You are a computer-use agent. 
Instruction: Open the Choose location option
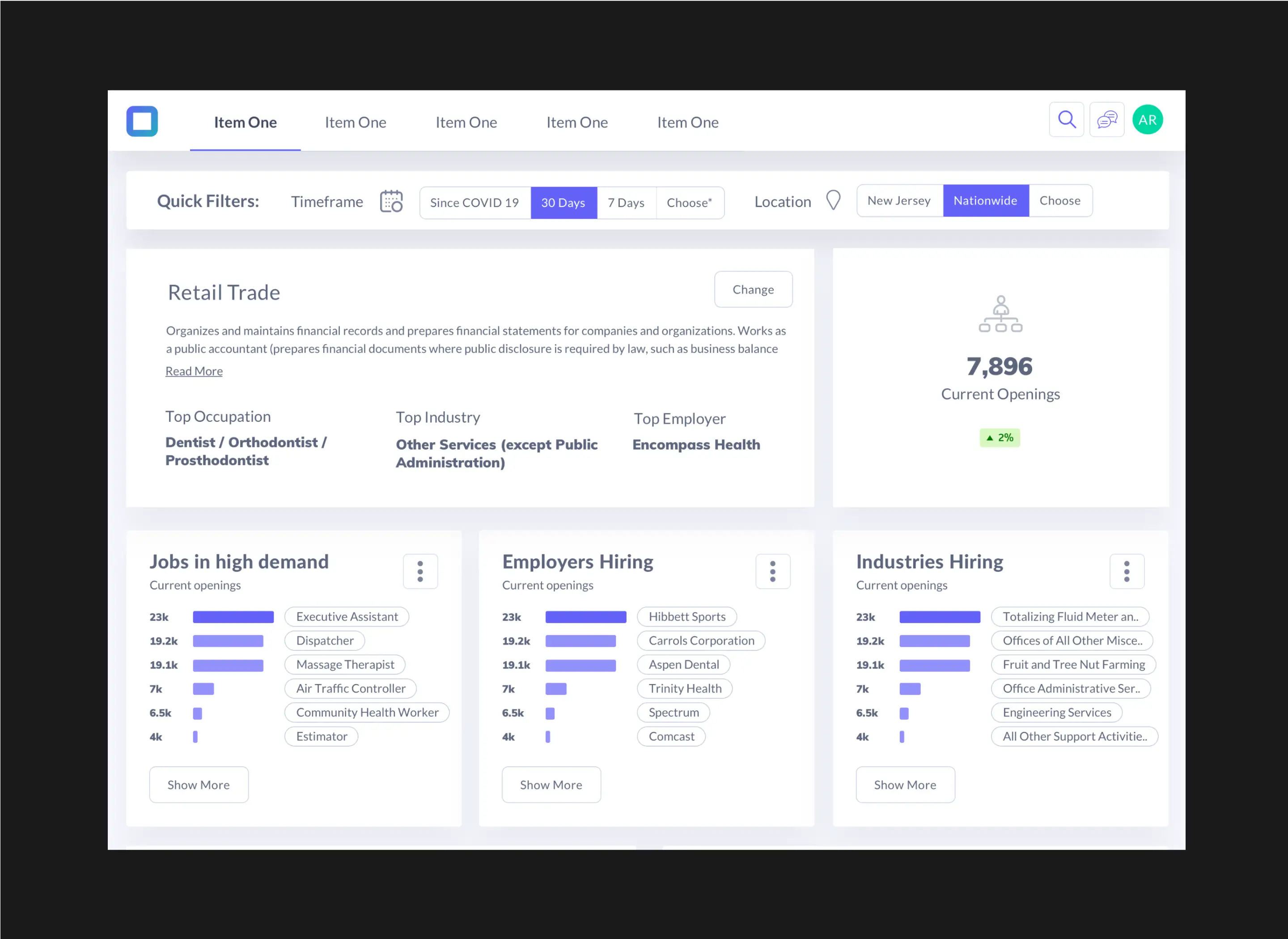pyautogui.click(x=1059, y=201)
